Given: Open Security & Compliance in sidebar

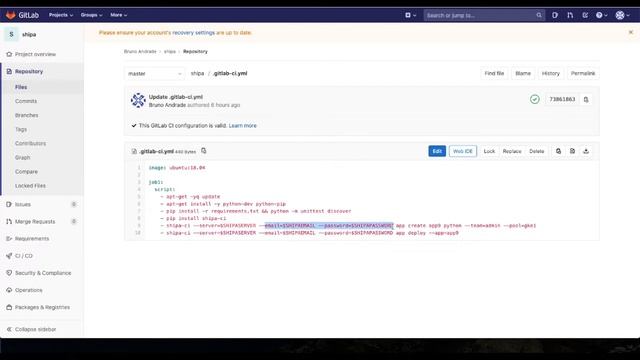Looking at the screenshot, I should pyautogui.click(x=43, y=273).
